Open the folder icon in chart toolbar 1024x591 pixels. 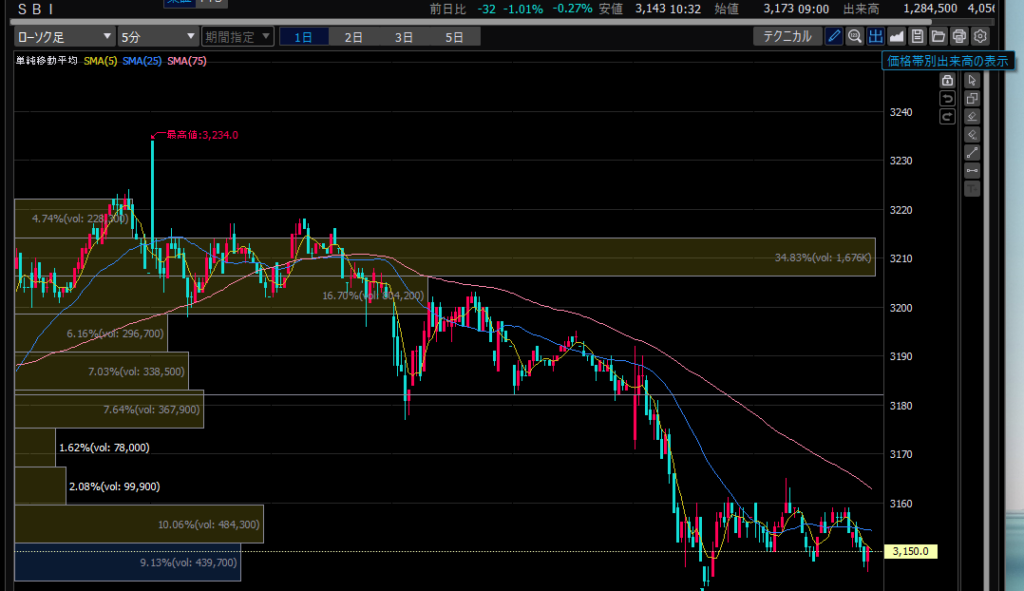tap(938, 37)
